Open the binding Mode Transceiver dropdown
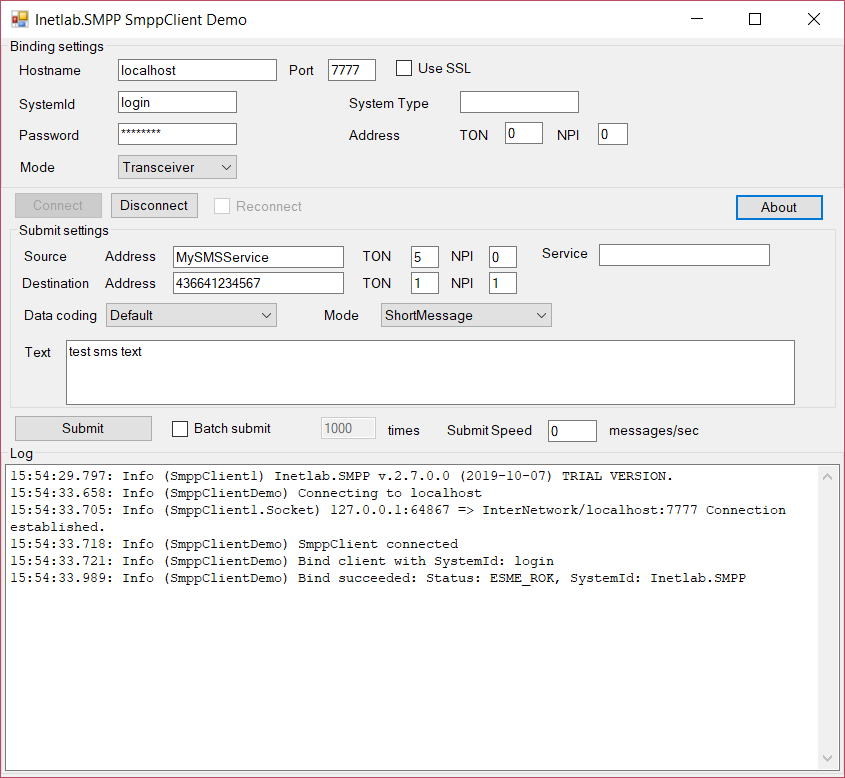This screenshot has height=778, width=845. tap(177, 168)
